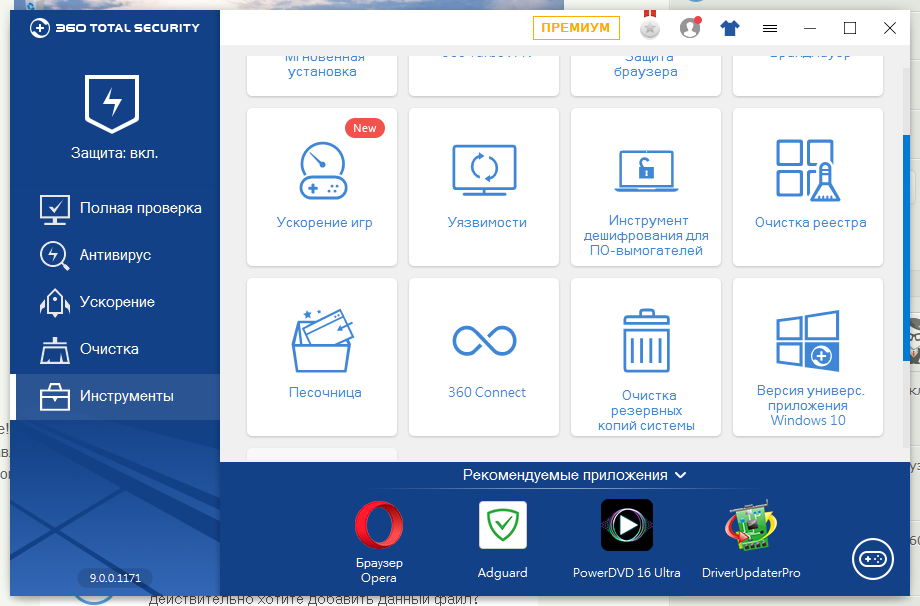
Task: Open the system backup cleanup tool
Action: [645, 357]
